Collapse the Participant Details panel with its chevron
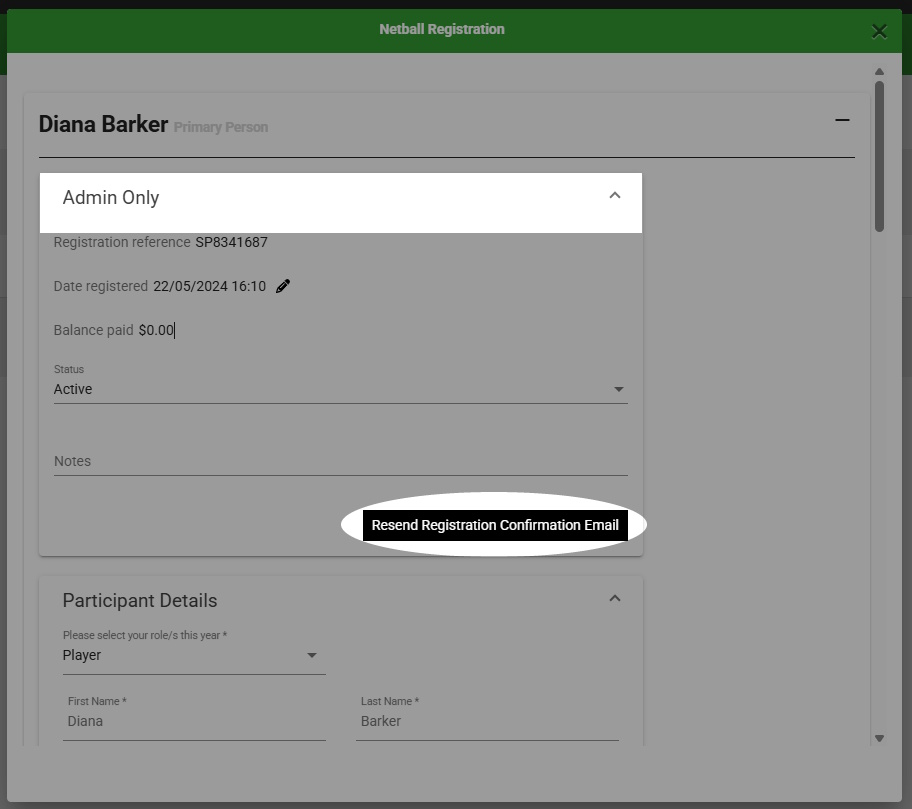 point(615,598)
